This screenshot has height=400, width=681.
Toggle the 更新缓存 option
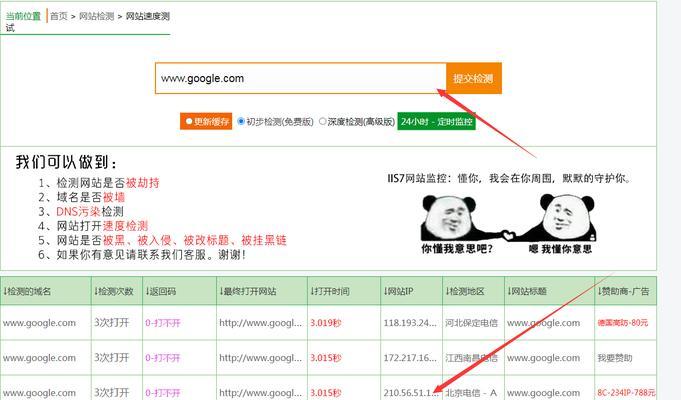206,122
